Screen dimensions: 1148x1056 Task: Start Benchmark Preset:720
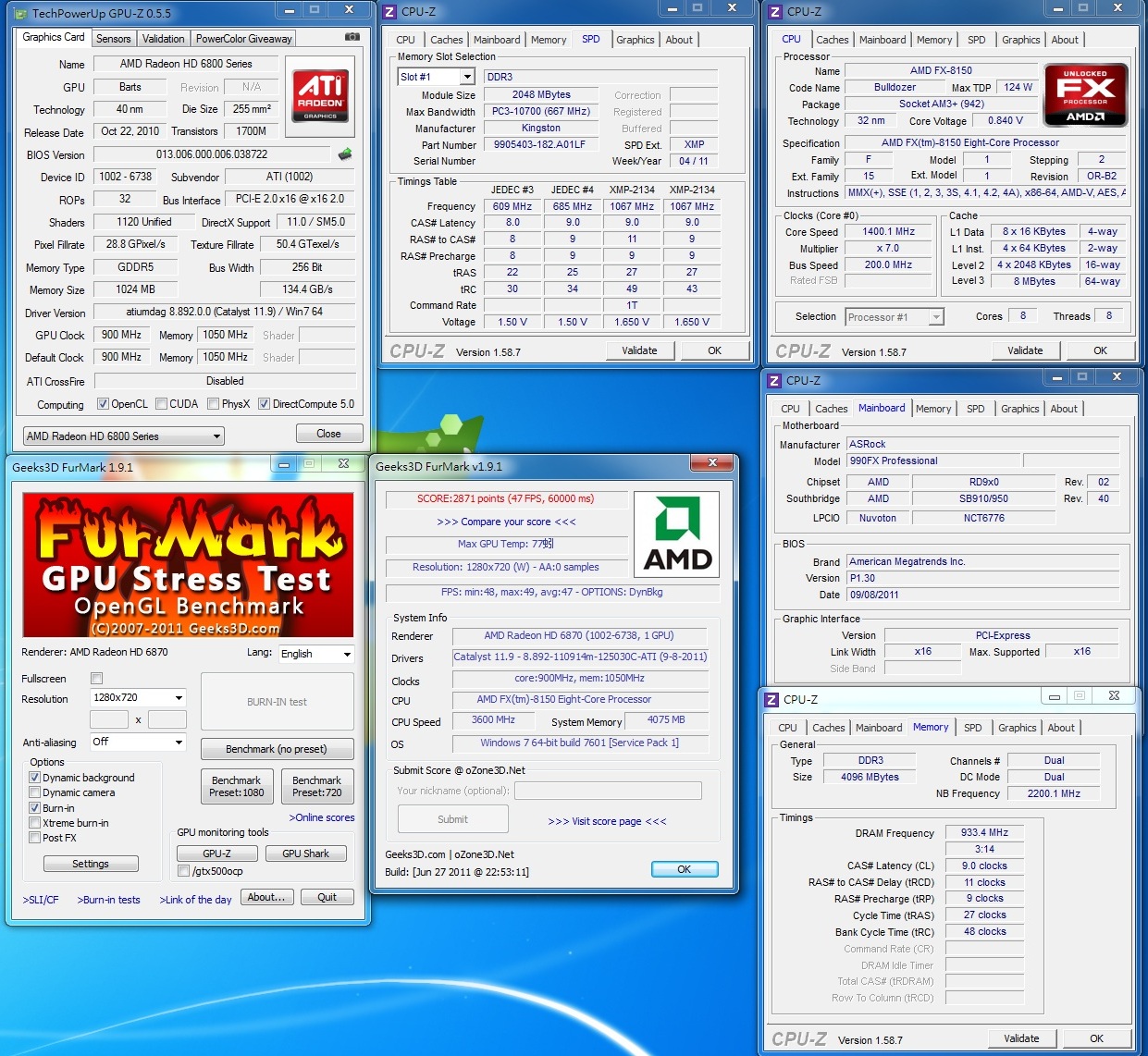(317, 786)
